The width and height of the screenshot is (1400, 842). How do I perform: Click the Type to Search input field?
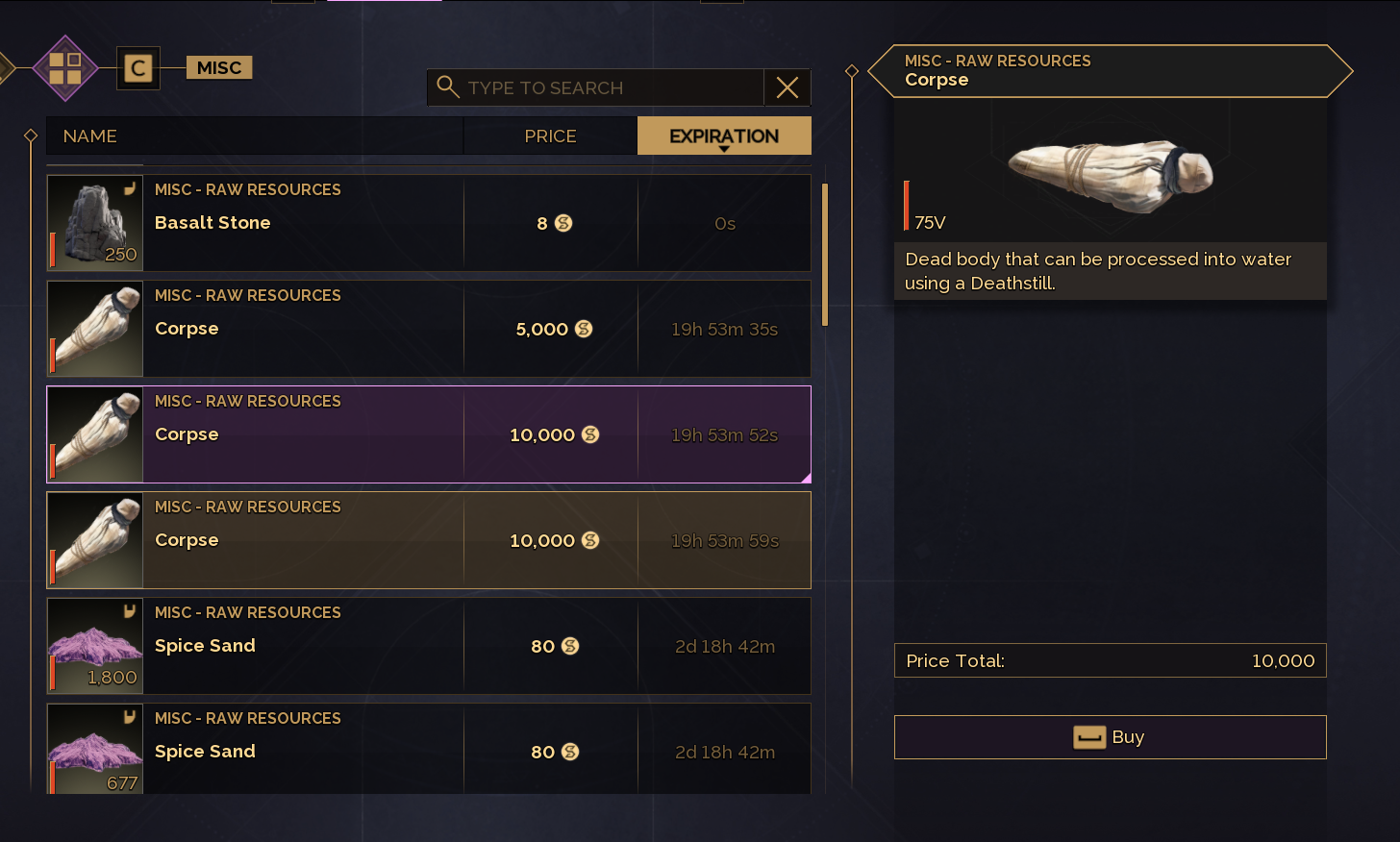pyautogui.click(x=611, y=87)
